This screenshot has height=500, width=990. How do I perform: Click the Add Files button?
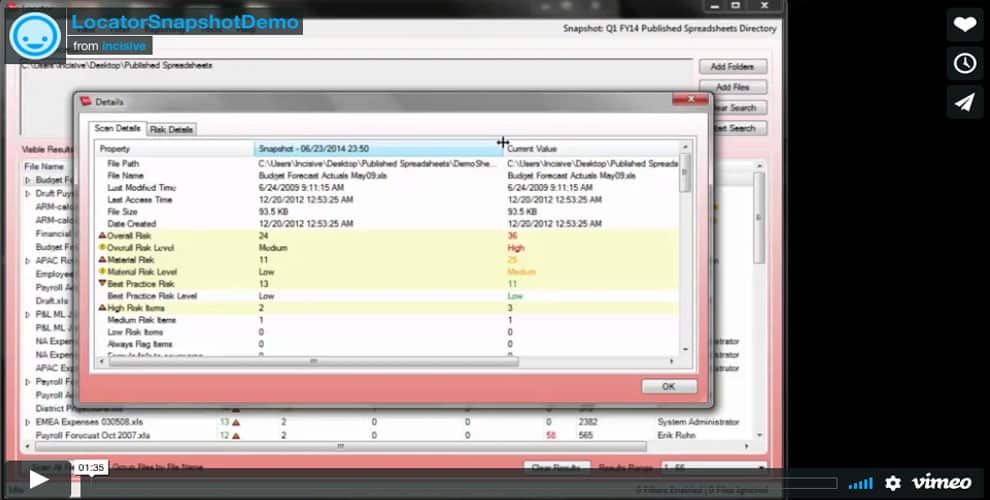[x=732, y=87]
